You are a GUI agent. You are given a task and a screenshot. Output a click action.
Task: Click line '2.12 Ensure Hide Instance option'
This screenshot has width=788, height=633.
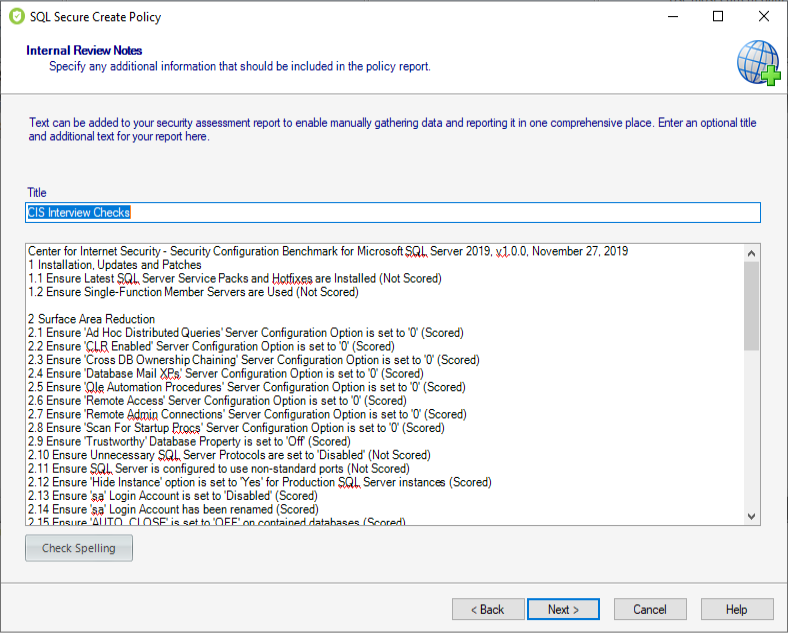(x=260, y=482)
